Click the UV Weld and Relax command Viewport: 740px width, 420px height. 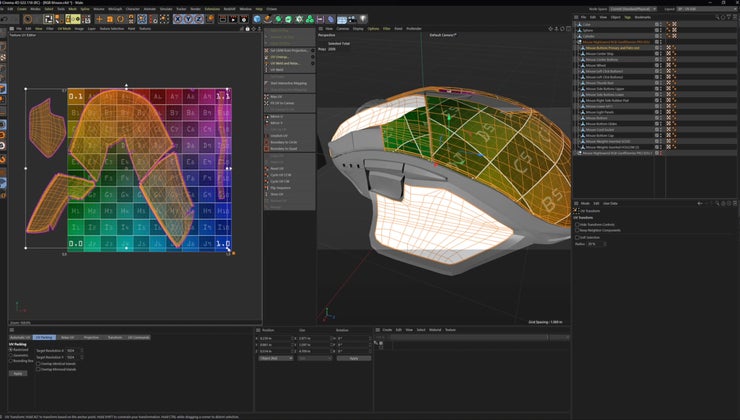[285, 63]
